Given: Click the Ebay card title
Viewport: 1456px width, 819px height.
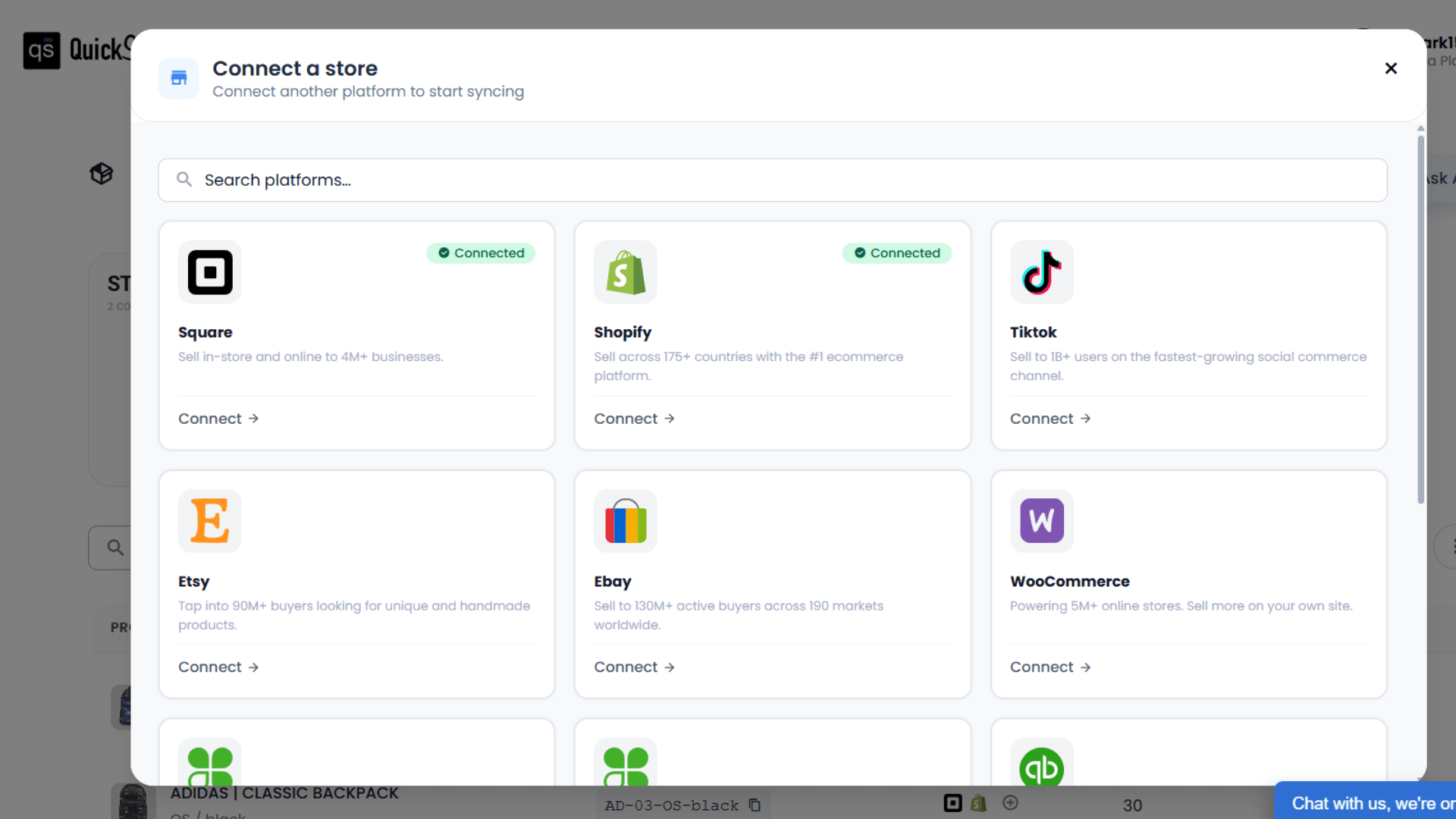Looking at the screenshot, I should tap(613, 582).
